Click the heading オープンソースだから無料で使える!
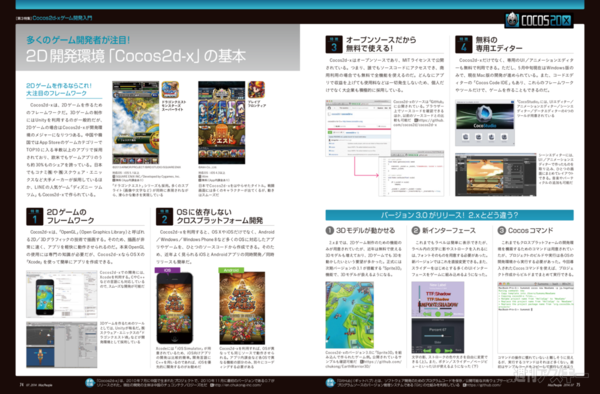 point(381,44)
